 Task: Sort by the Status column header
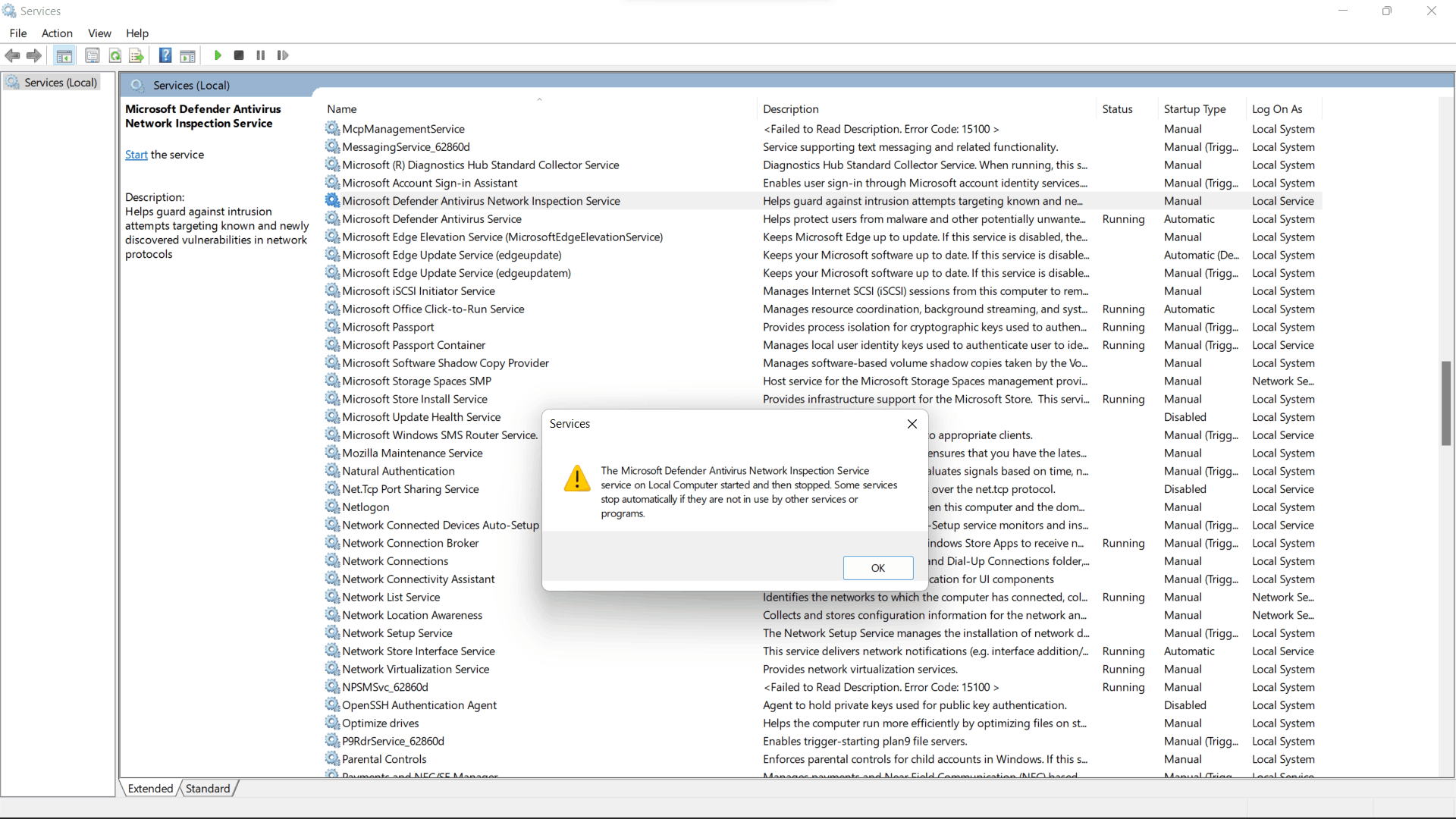point(1128,109)
